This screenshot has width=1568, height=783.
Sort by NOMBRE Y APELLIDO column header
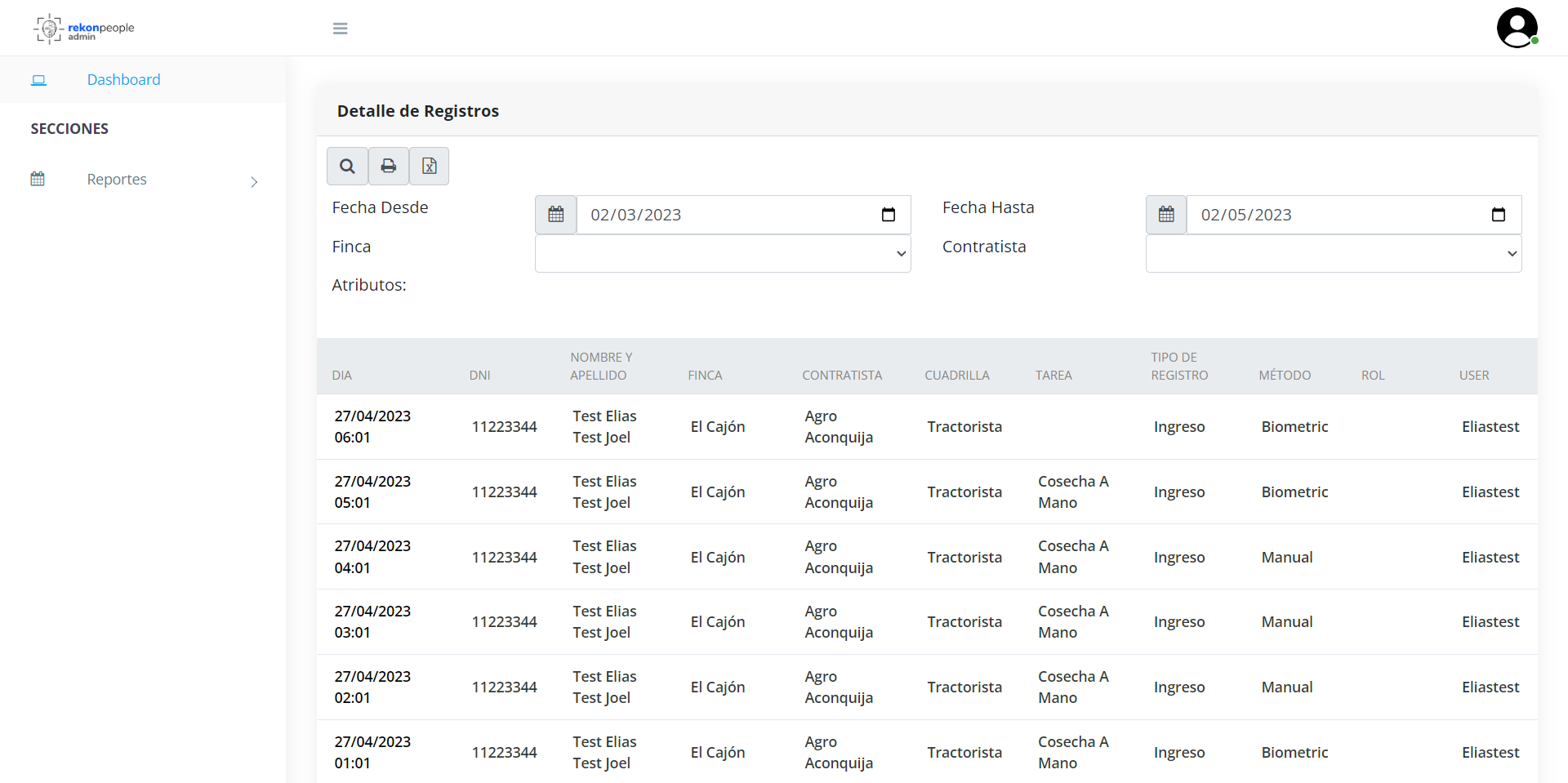(602, 367)
